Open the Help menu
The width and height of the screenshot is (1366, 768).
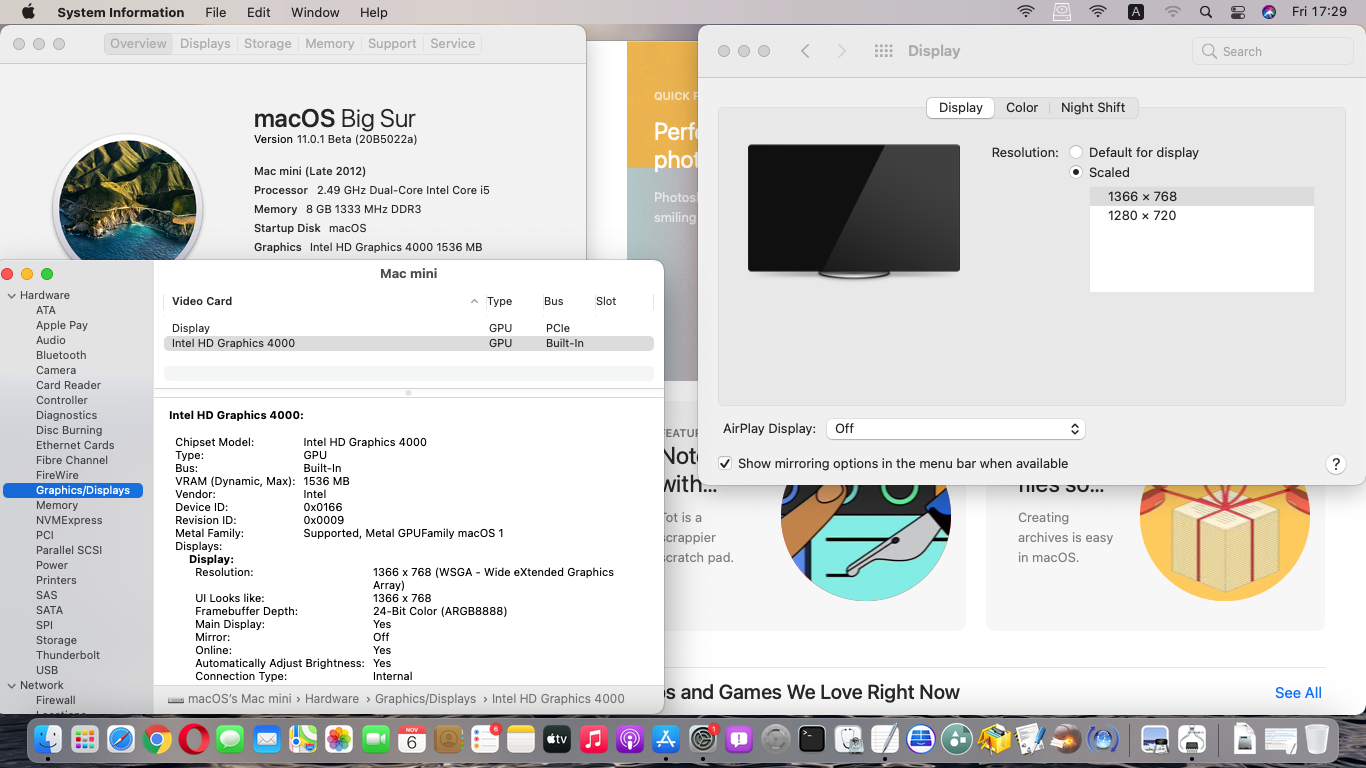[373, 12]
